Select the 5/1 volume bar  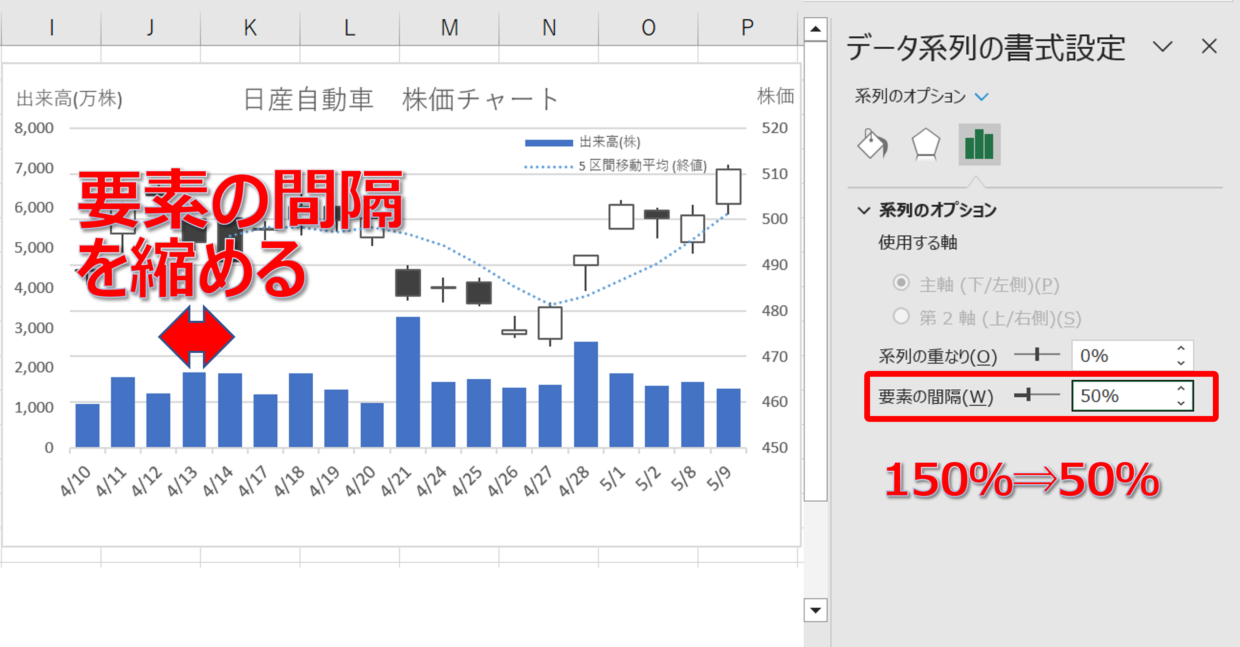622,410
